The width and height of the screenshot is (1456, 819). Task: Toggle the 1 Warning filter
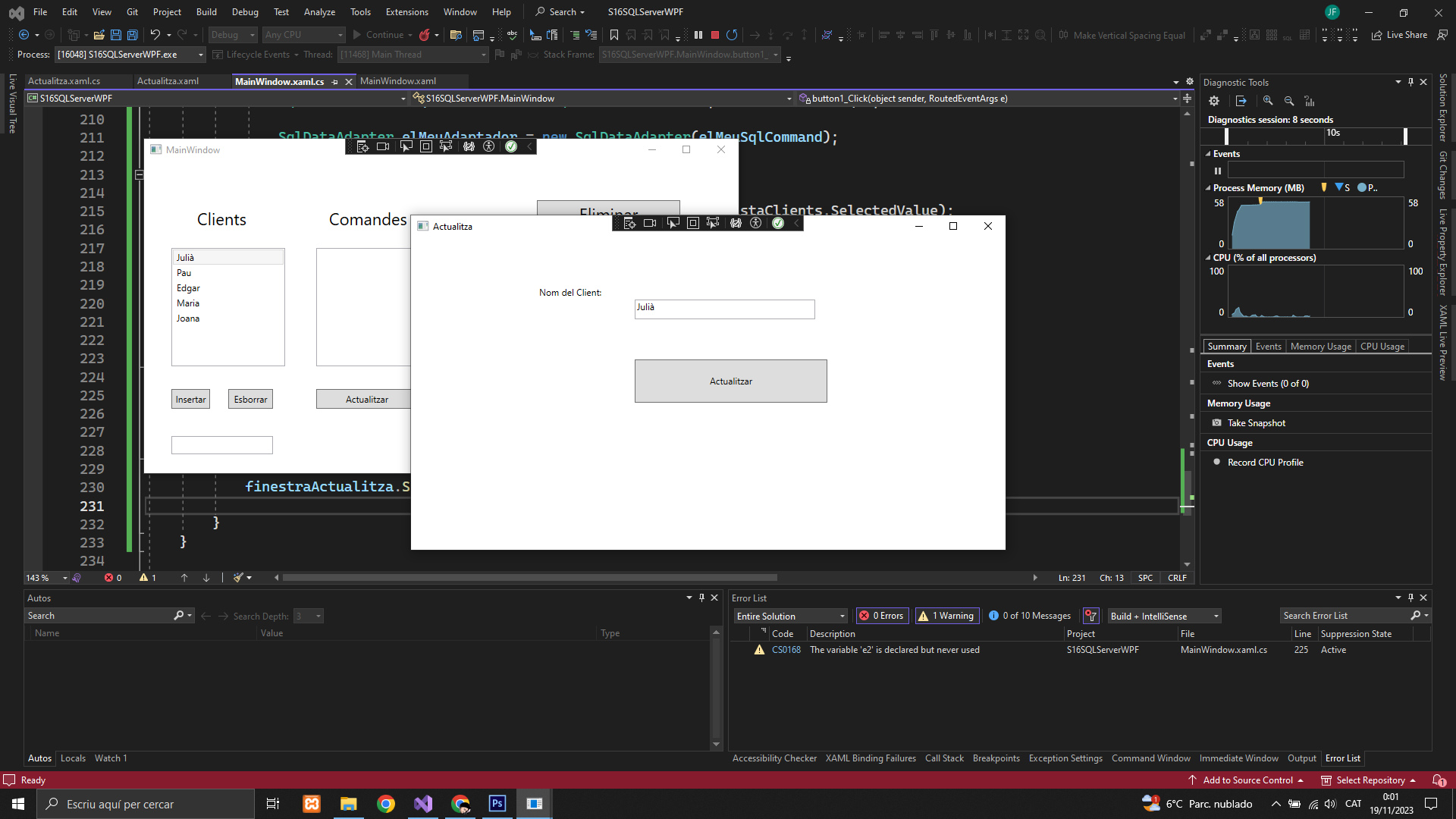[x=946, y=616]
